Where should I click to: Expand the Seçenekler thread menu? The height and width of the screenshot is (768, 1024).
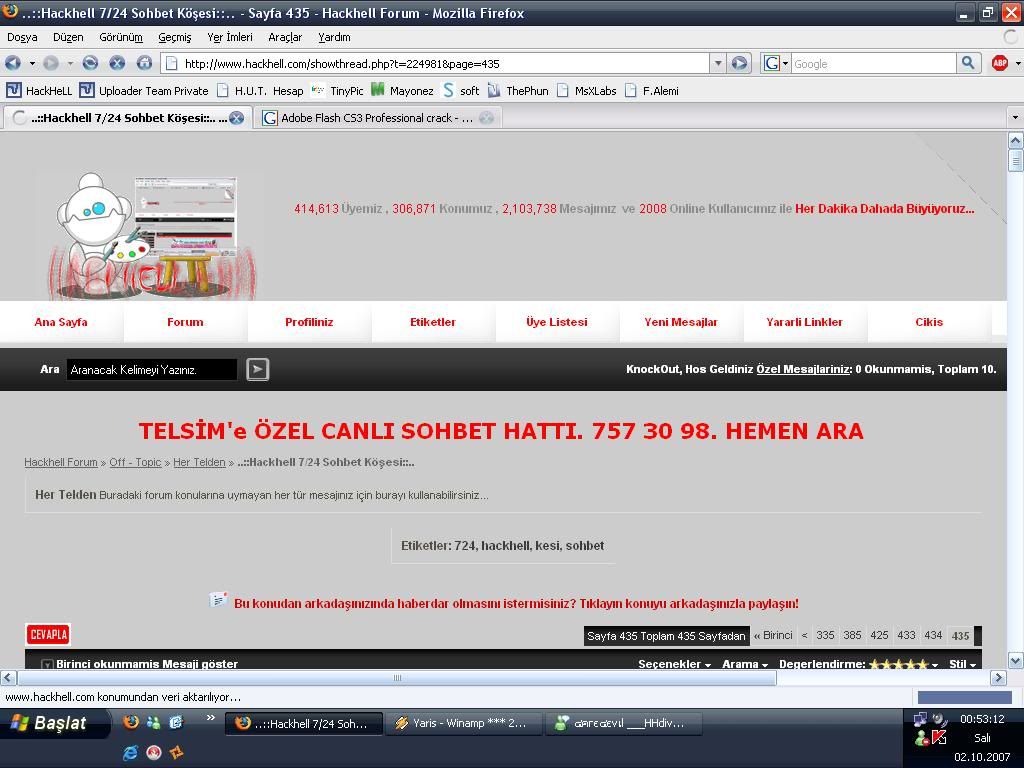point(675,664)
